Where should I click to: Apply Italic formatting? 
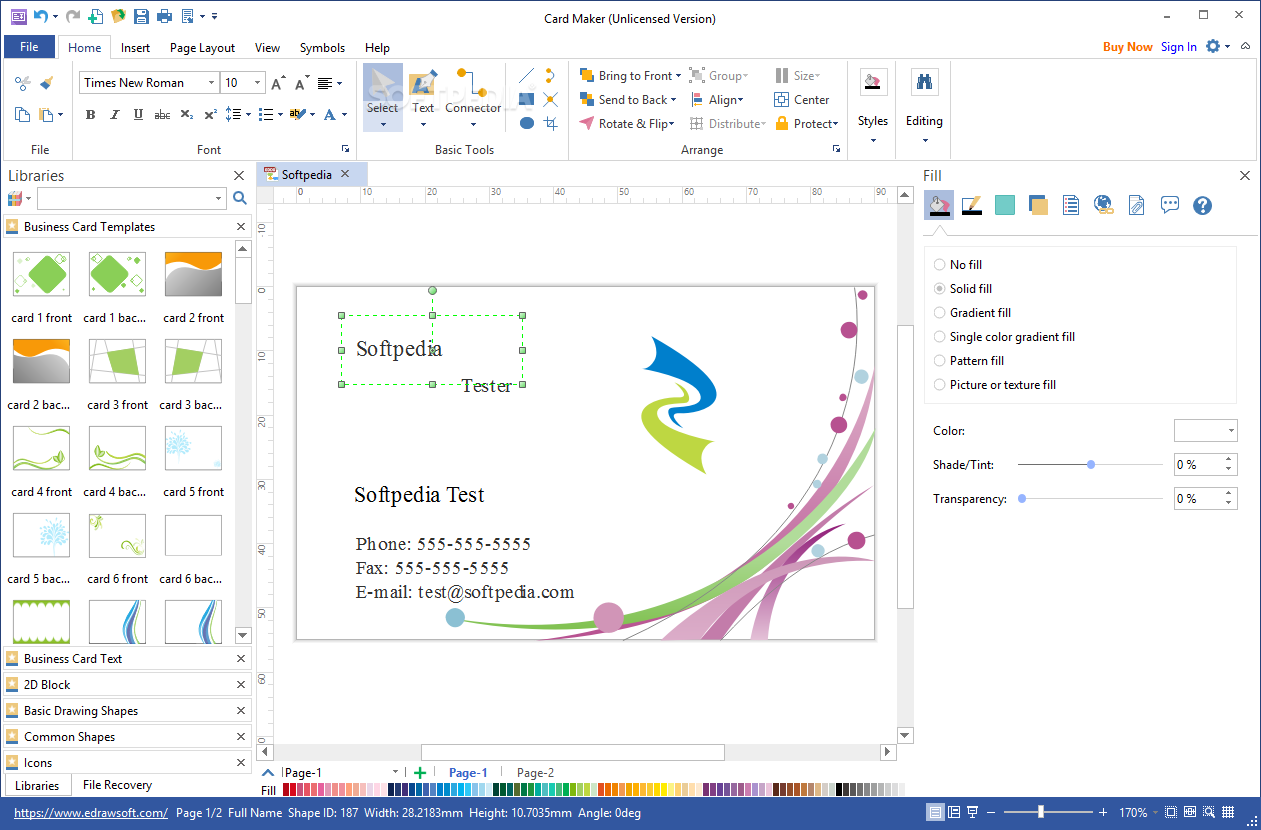(x=113, y=115)
